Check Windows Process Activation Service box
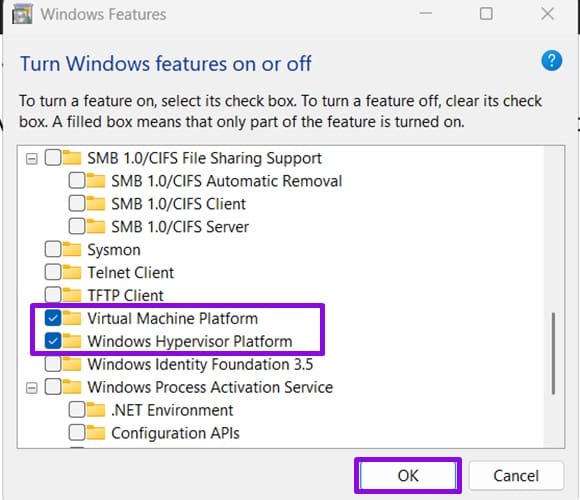The width and height of the screenshot is (580, 500). point(53,387)
